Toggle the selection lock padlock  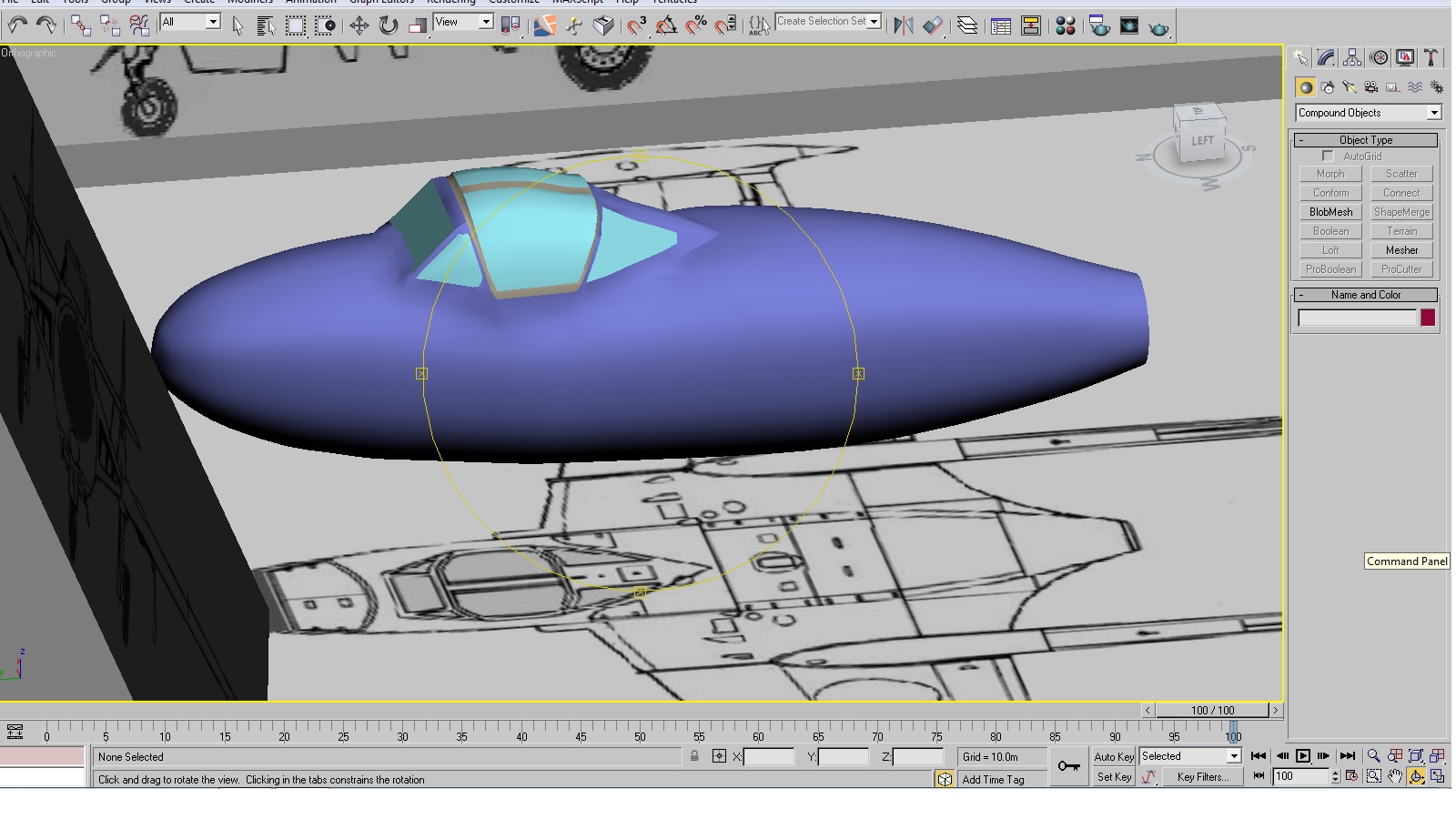[694, 756]
